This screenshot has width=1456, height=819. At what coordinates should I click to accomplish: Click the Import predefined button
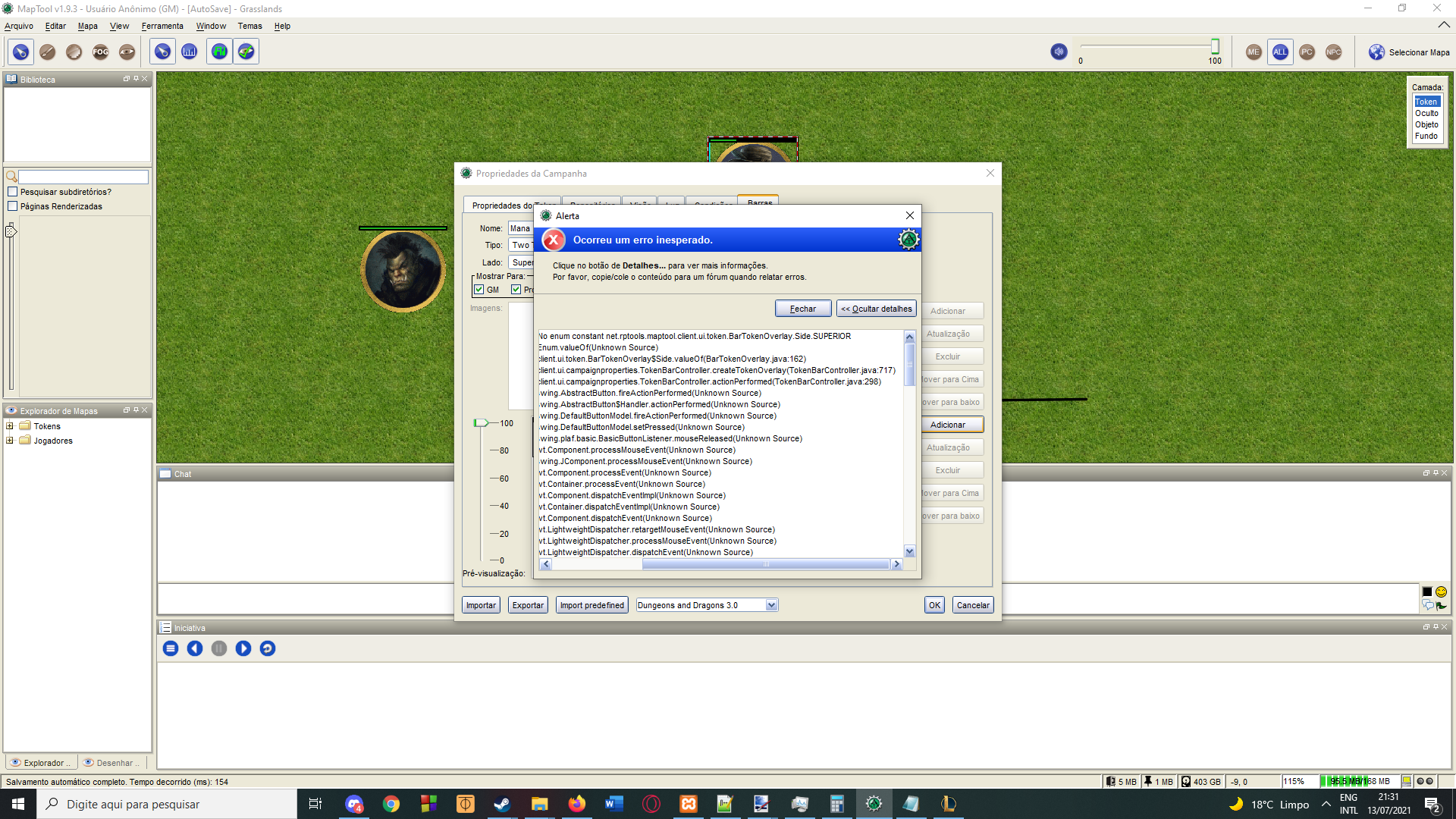pyautogui.click(x=591, y=604)
